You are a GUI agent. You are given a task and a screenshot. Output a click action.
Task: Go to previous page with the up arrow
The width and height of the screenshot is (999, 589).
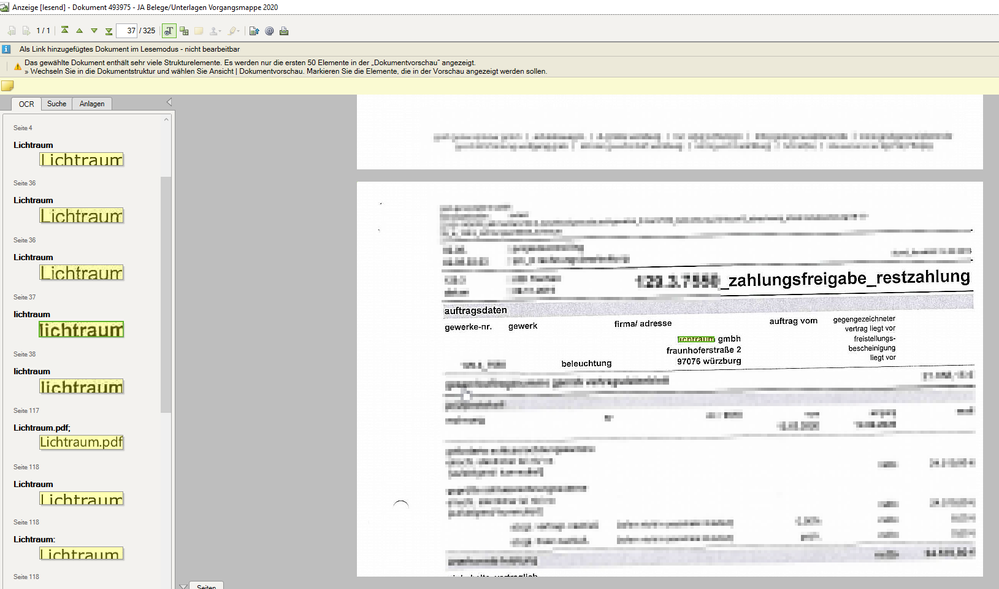point(79,31)
